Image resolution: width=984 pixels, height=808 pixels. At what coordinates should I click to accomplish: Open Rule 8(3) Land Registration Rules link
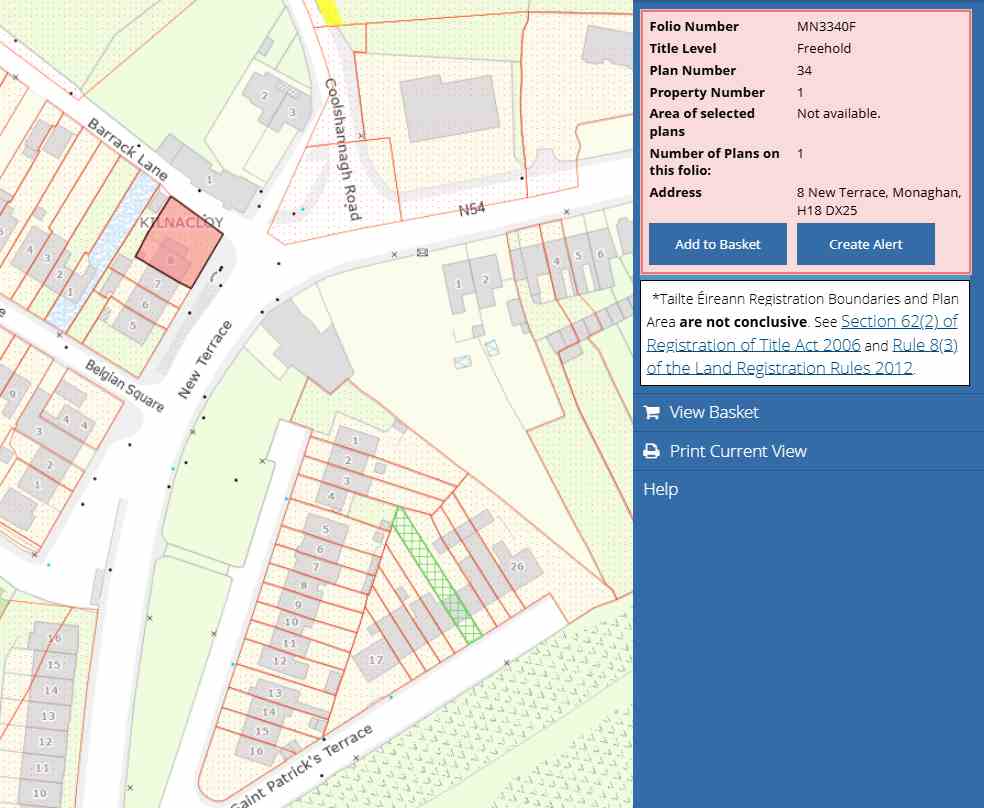coord(780,367)
